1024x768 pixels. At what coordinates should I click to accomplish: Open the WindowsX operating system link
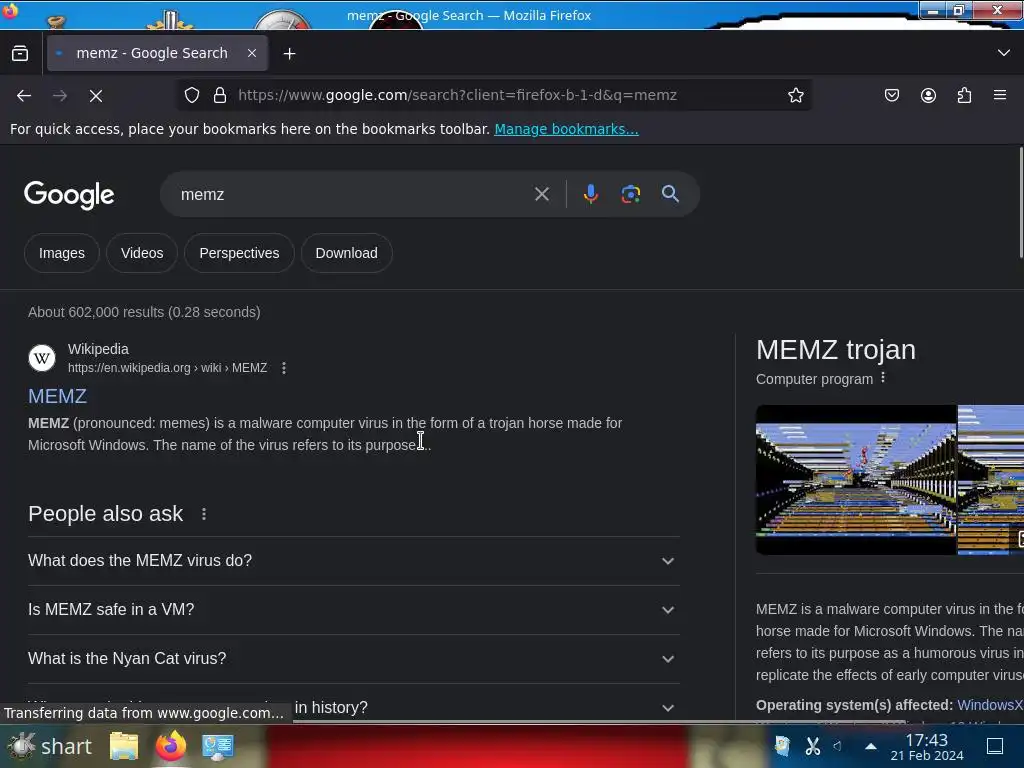(x=990, y=705)
